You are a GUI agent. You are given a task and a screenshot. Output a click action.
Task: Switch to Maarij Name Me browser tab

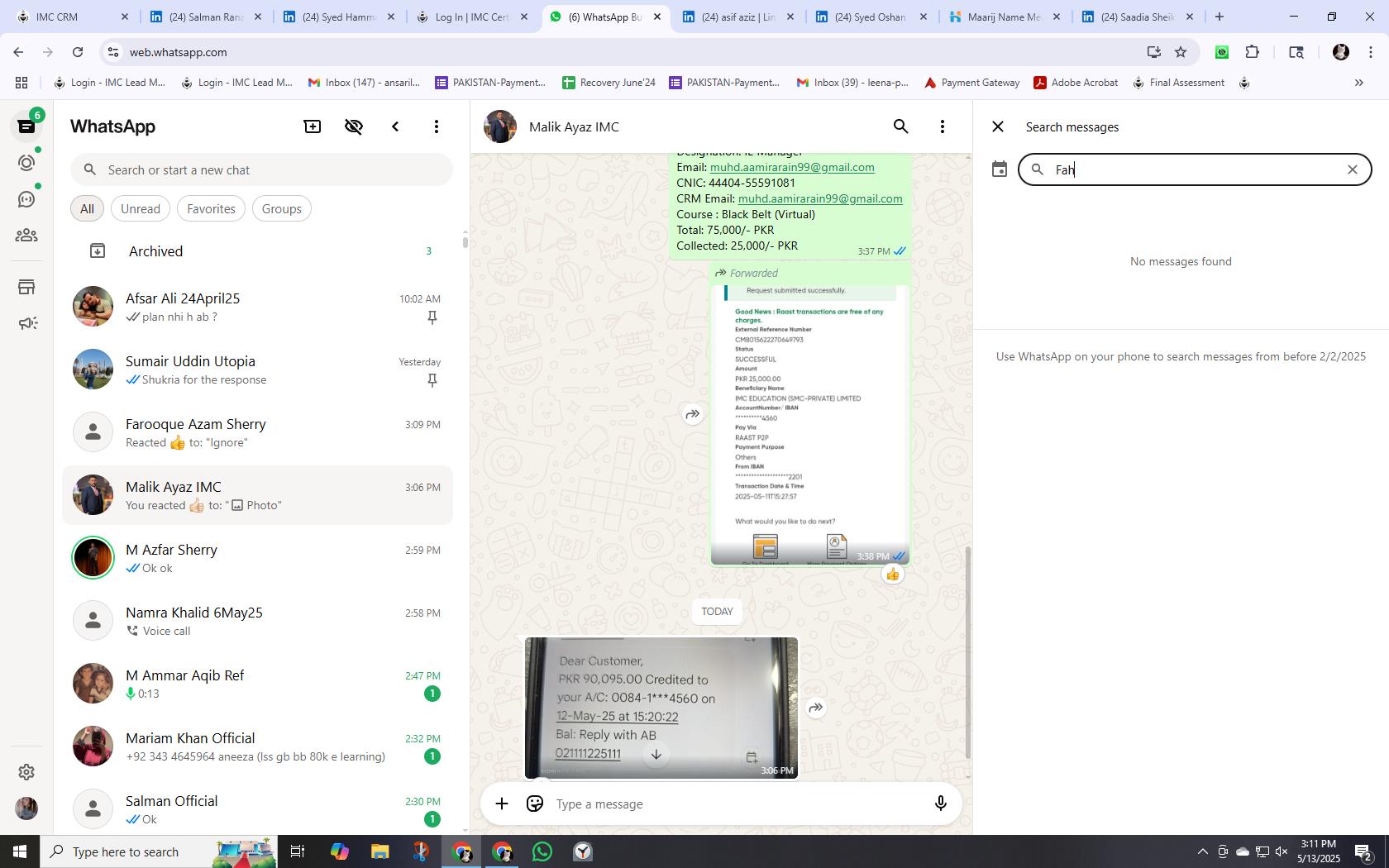[1005, 17]
